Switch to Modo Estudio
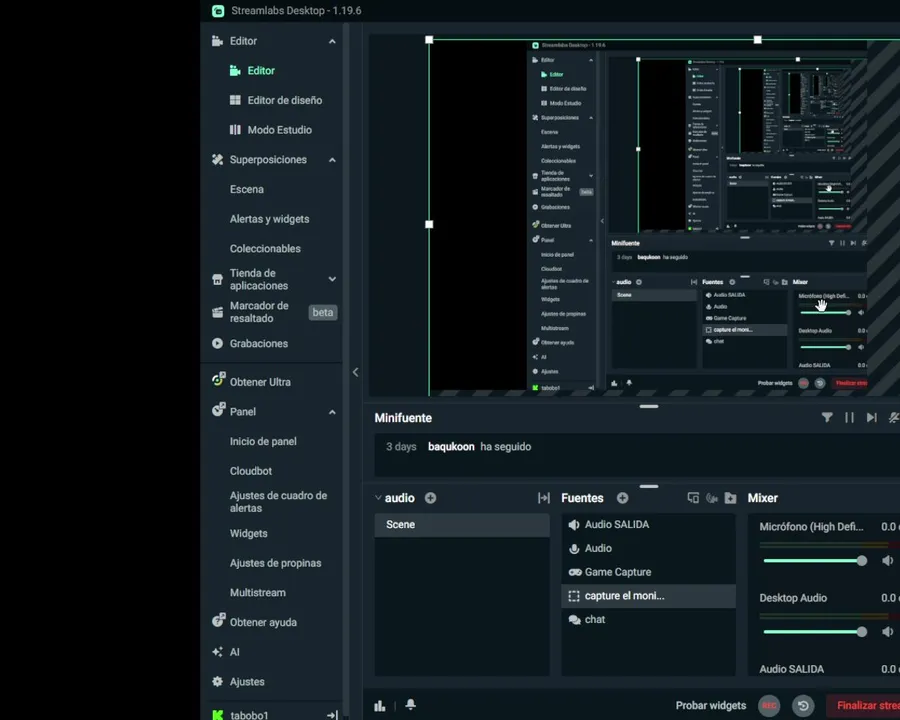 [280, 130]
